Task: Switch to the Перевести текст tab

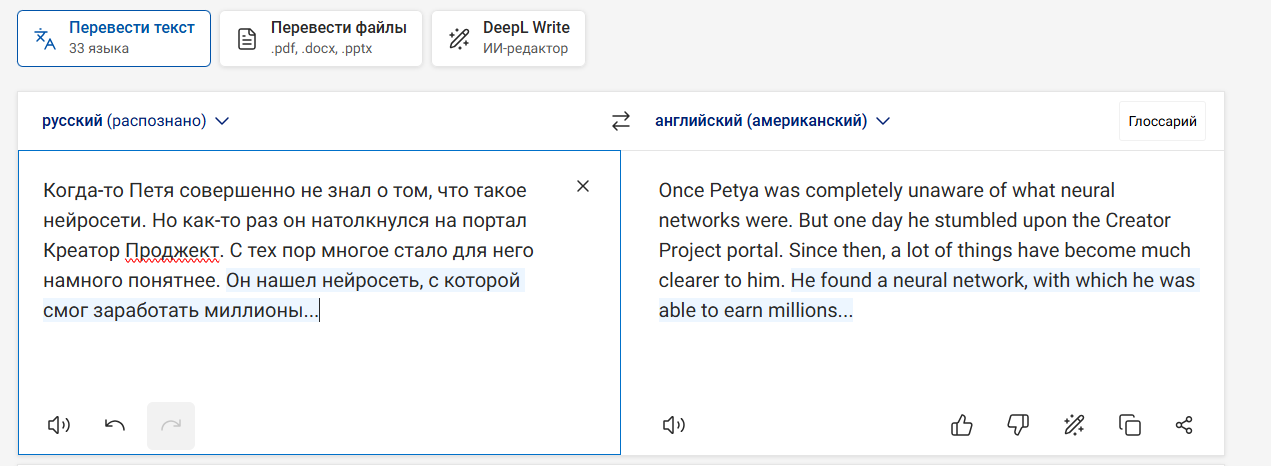Action: pyautogui.click(x=114, y=38)
